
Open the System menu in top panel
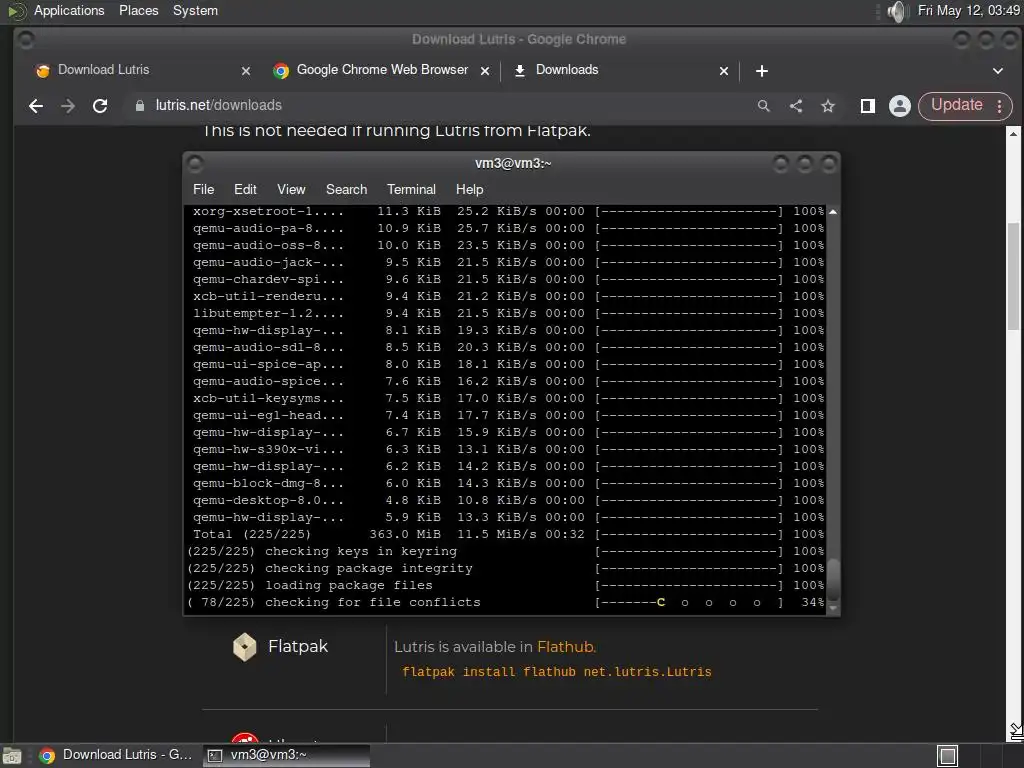(x=195, y=10)
